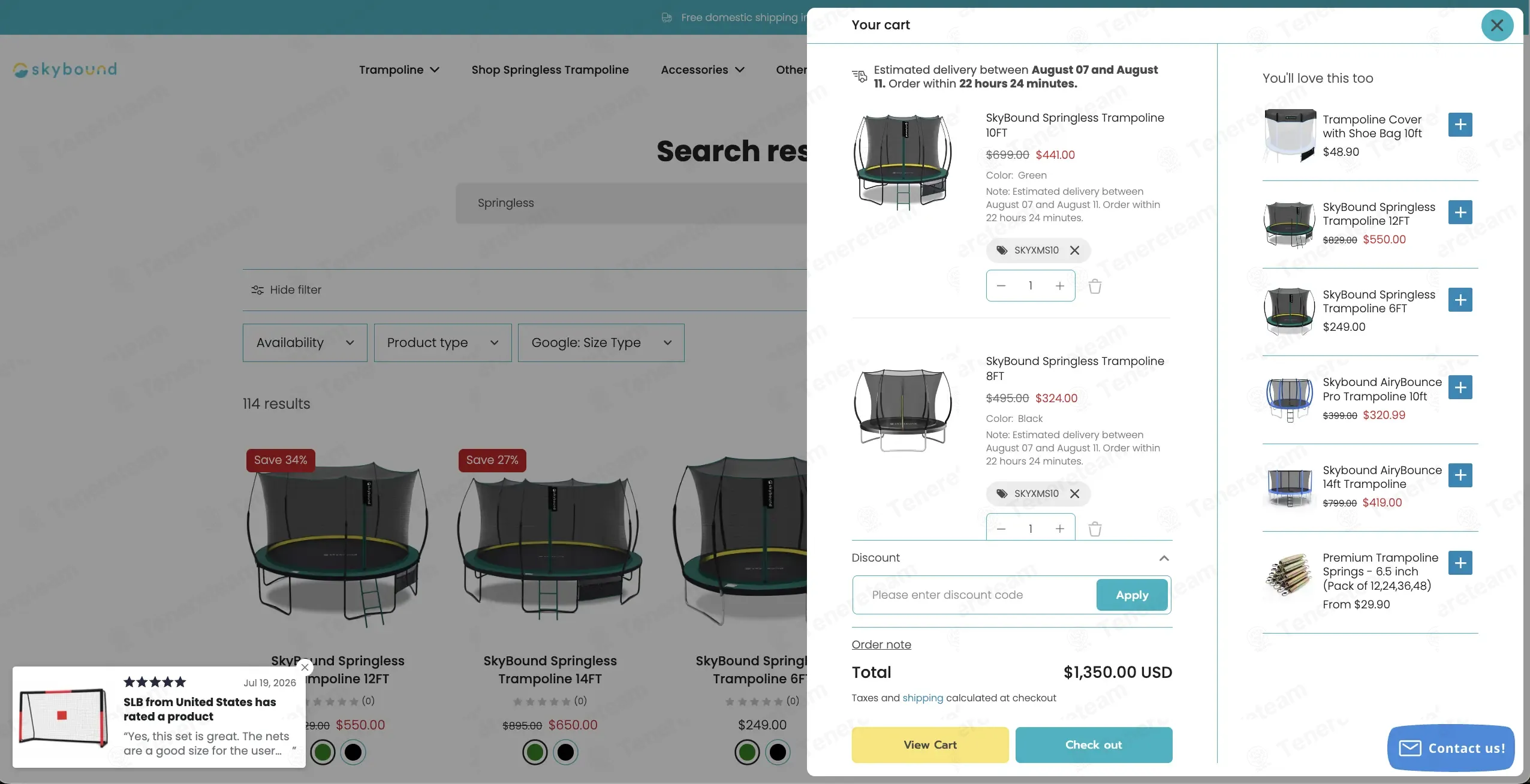Add Skybound AiryBounce 14ft Trampoline
This screenshot has height=784, width=1530.
(1460, 475)
